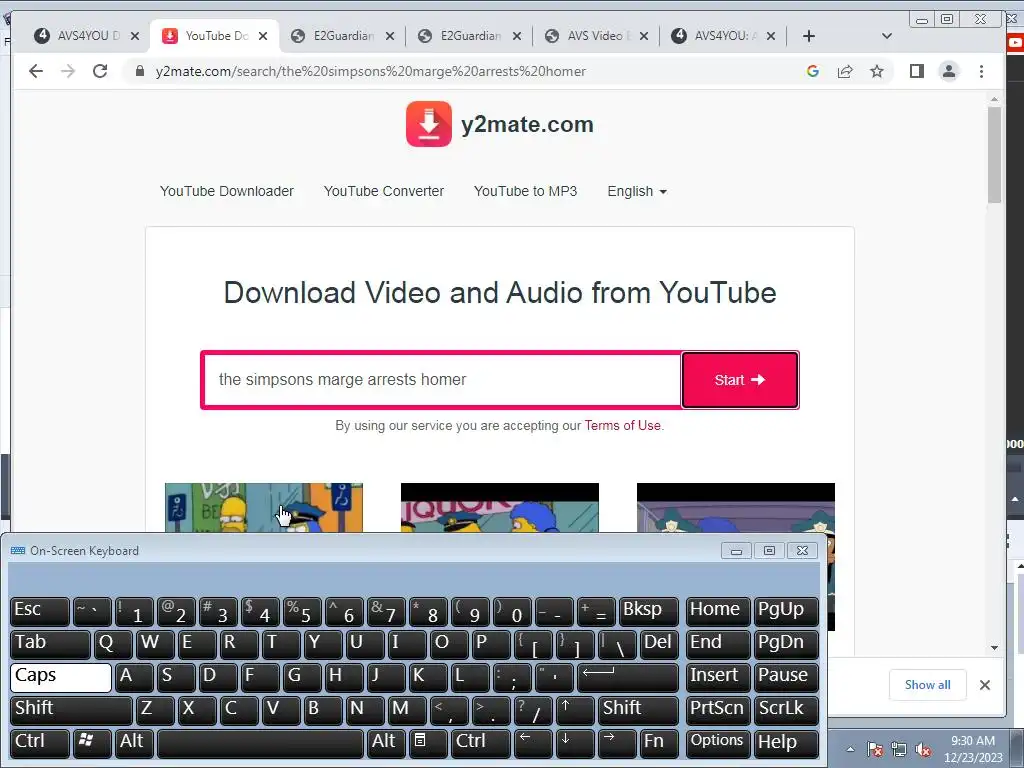The image size is (1024, 768).
Task: Click the Windows logo key on keyboard
Action: click(92, 743)
